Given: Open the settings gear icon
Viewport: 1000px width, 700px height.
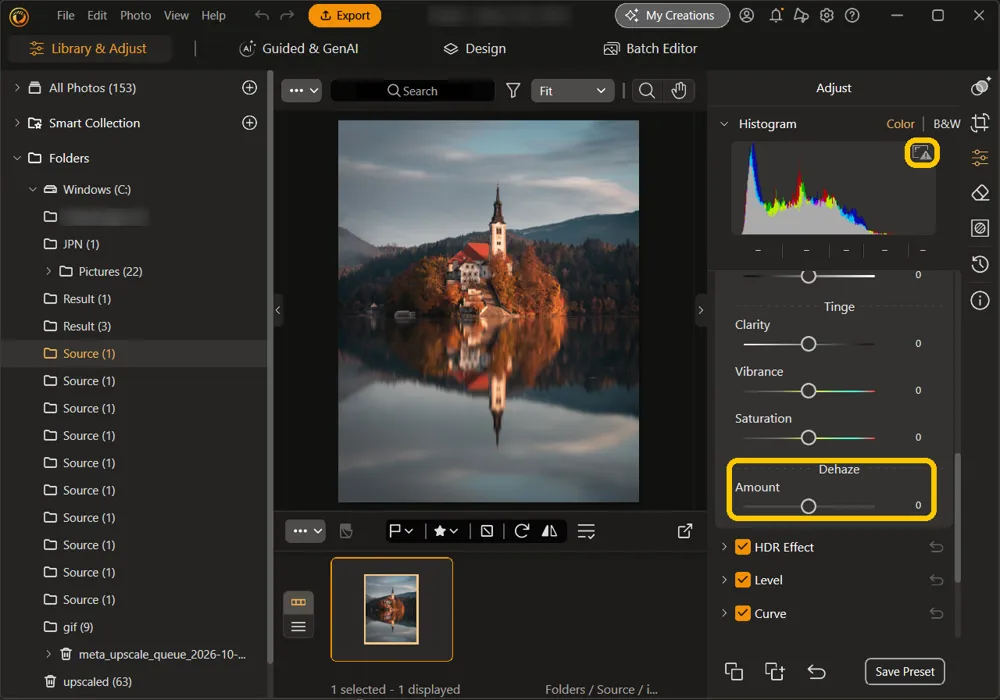Looking at the screenshot, I should [827, 15].
